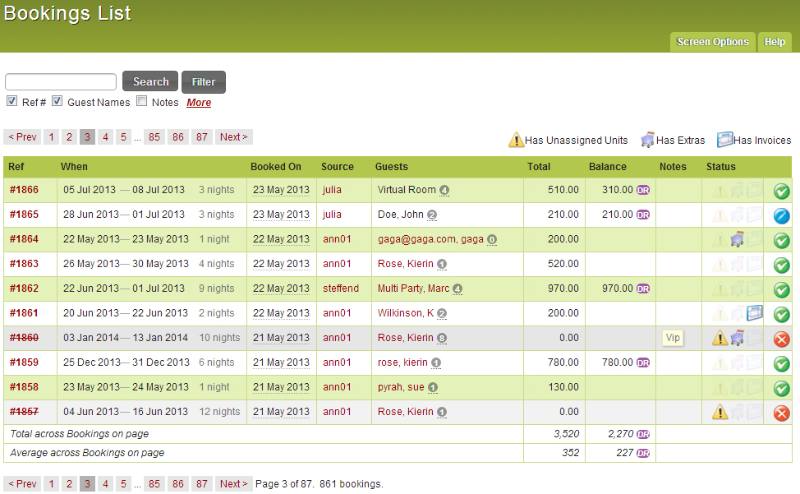The height and width of the screenshot is (494, 800).
Task: Click the extras cart icon in row #1860
Action: click(x=737, y=337)
